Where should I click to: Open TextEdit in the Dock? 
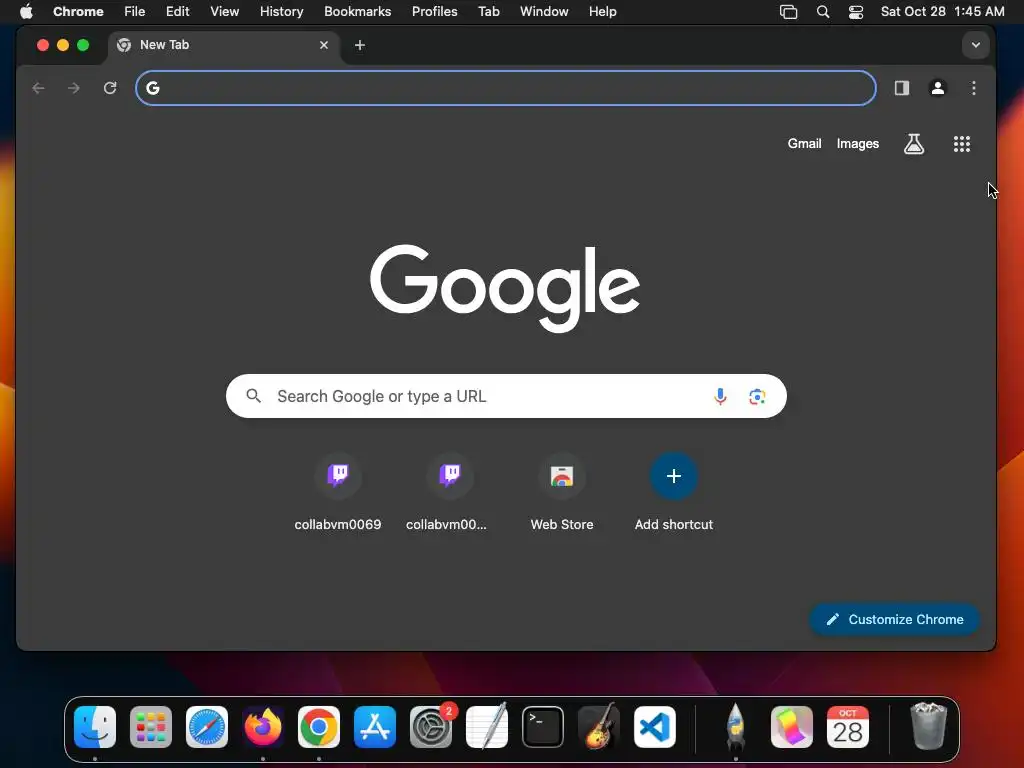(x=487, y=727)
